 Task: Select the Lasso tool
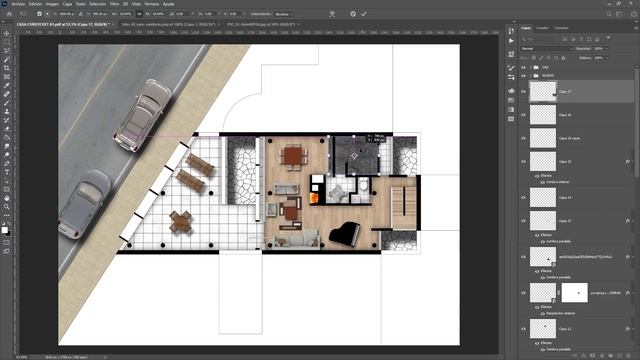pyautogui.click(x=7, y=51)
